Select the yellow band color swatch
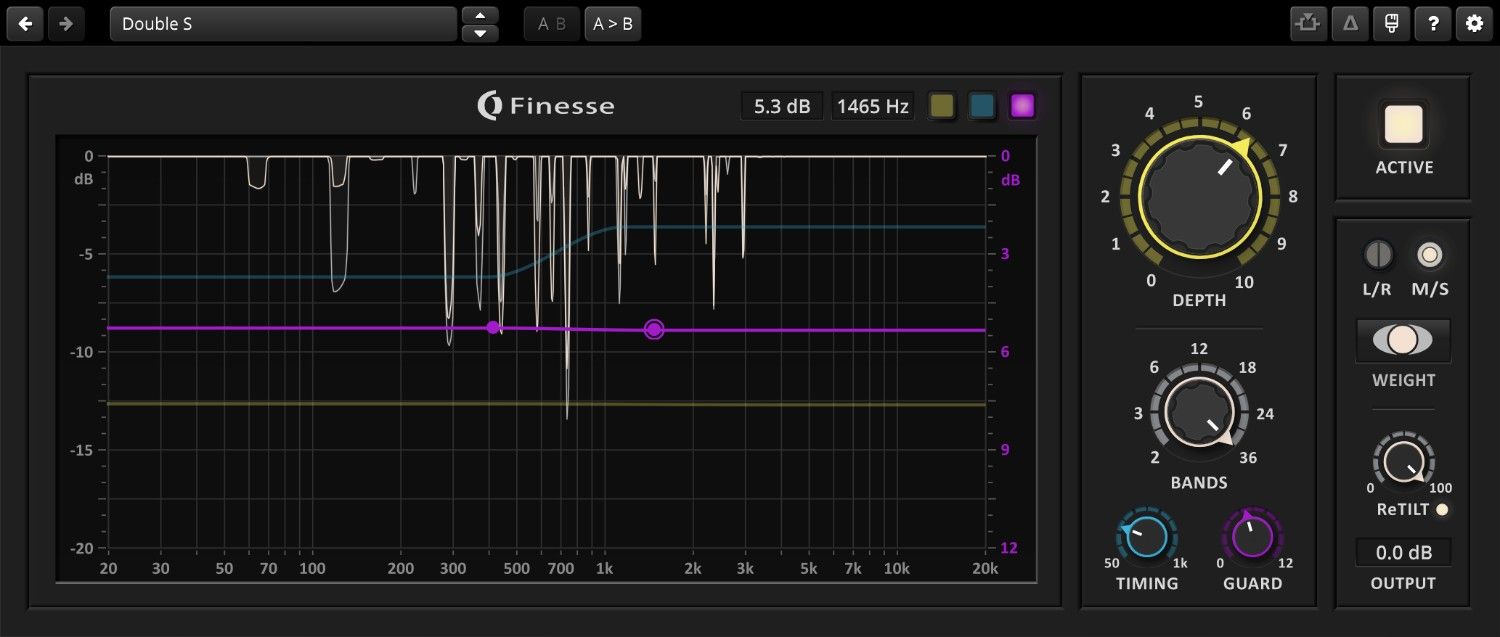 941,106
